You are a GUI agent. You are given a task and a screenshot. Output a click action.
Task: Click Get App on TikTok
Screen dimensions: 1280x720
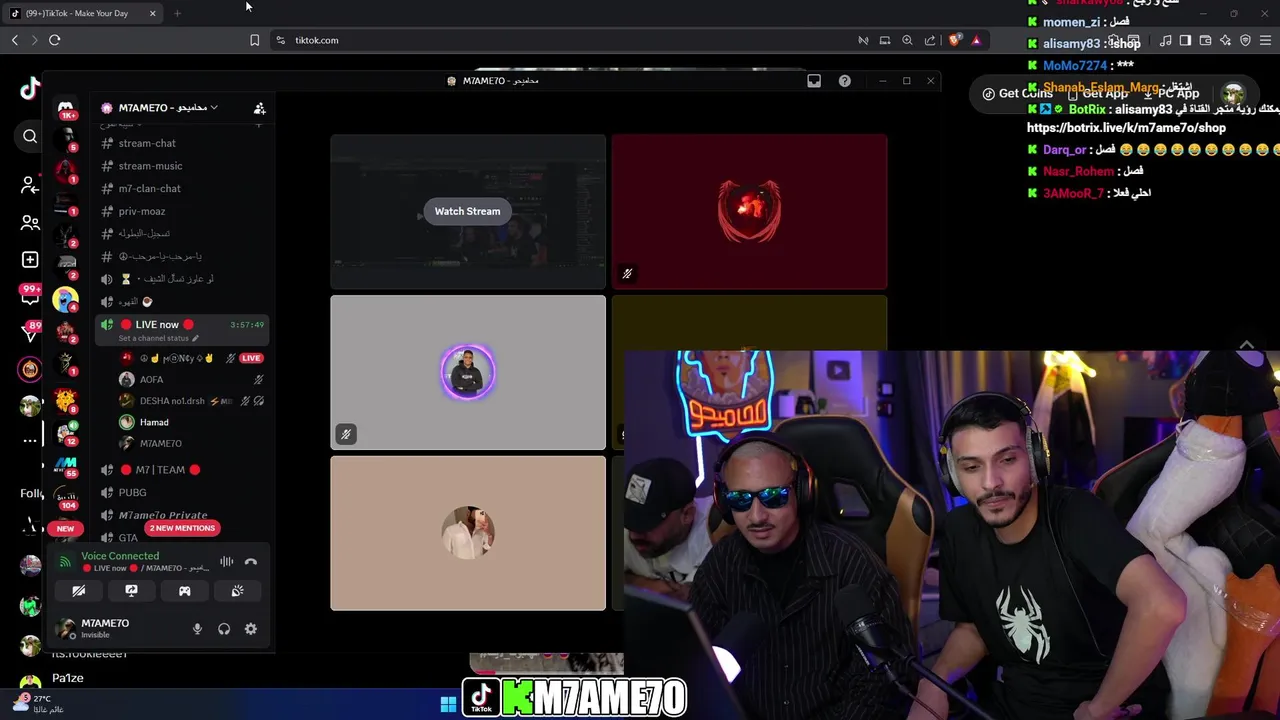point(1097,93)
